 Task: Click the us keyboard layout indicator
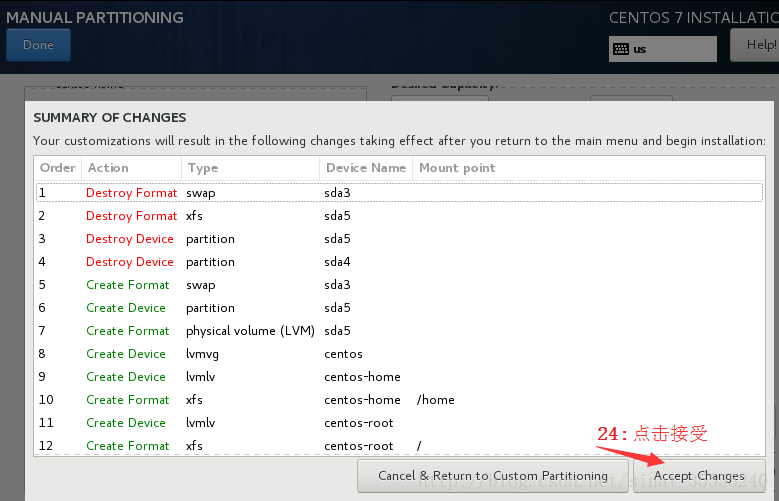click(662, 49)
